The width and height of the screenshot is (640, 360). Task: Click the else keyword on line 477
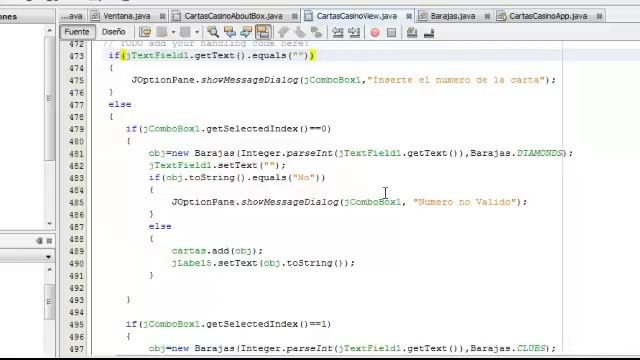pos(120,104)
